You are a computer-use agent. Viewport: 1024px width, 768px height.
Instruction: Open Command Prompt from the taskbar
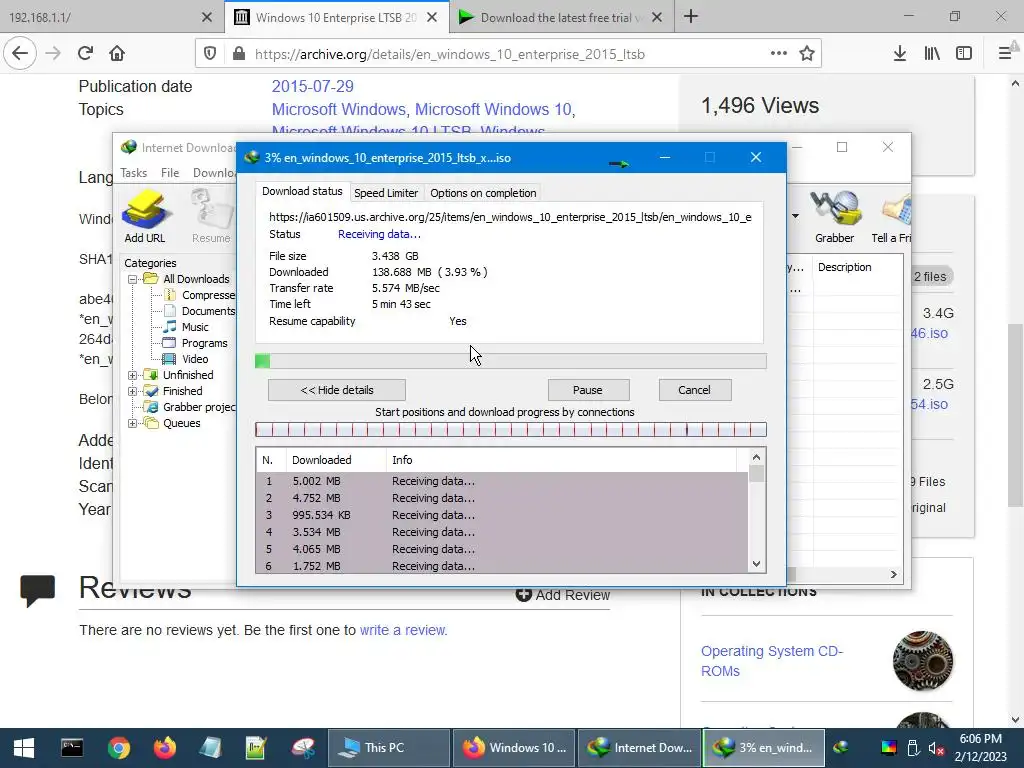pos(72,748)
